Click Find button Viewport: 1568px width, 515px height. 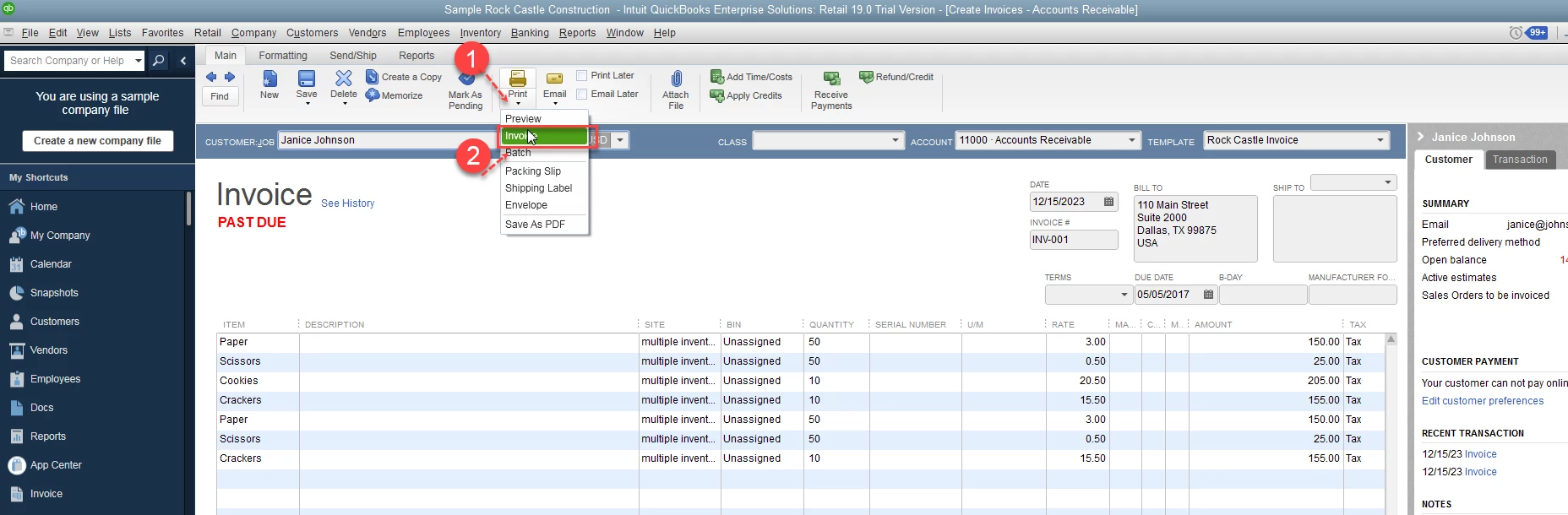[x=220, y=96]
